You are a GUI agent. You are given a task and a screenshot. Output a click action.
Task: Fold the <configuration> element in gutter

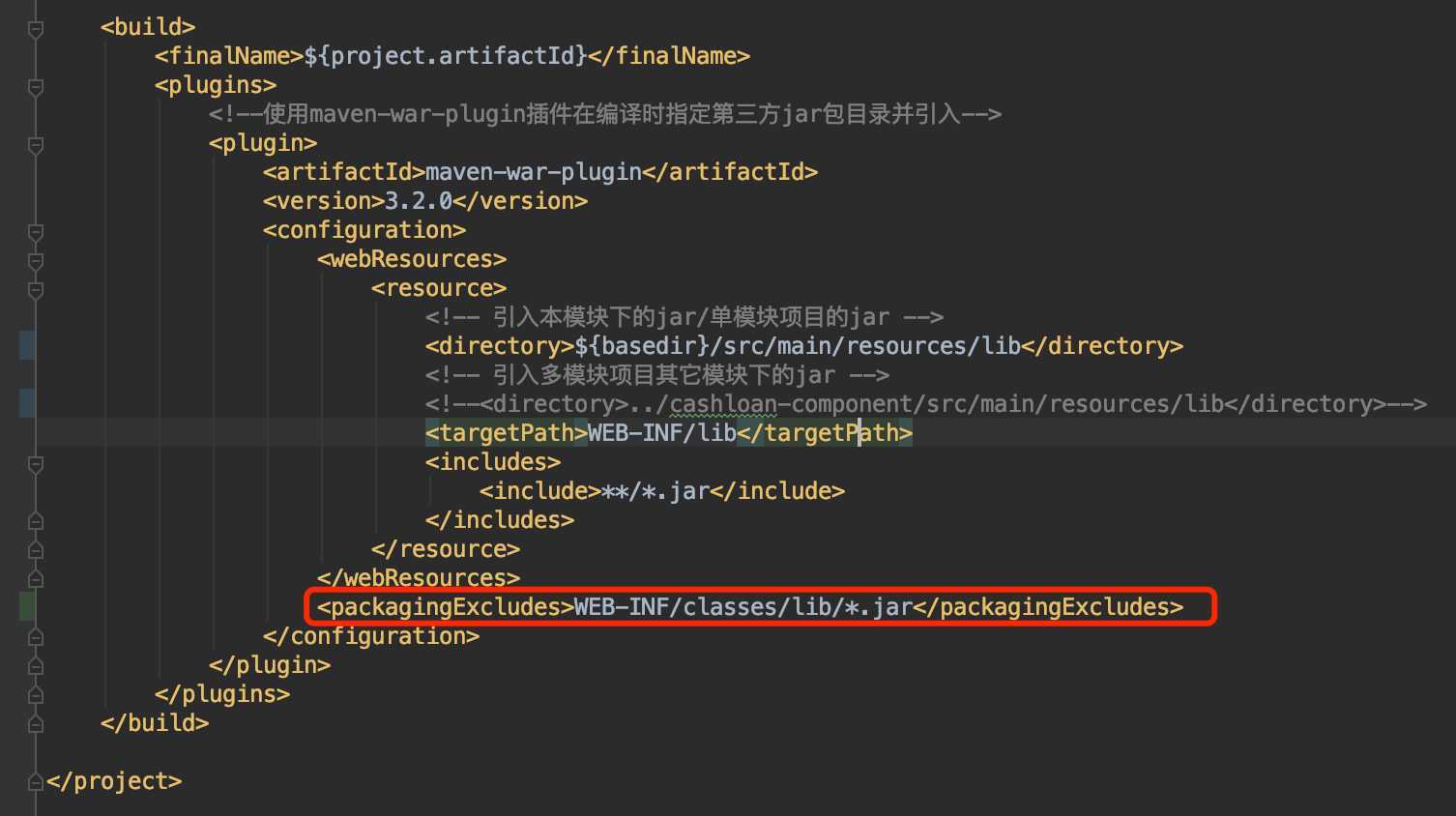coord(36,232)
